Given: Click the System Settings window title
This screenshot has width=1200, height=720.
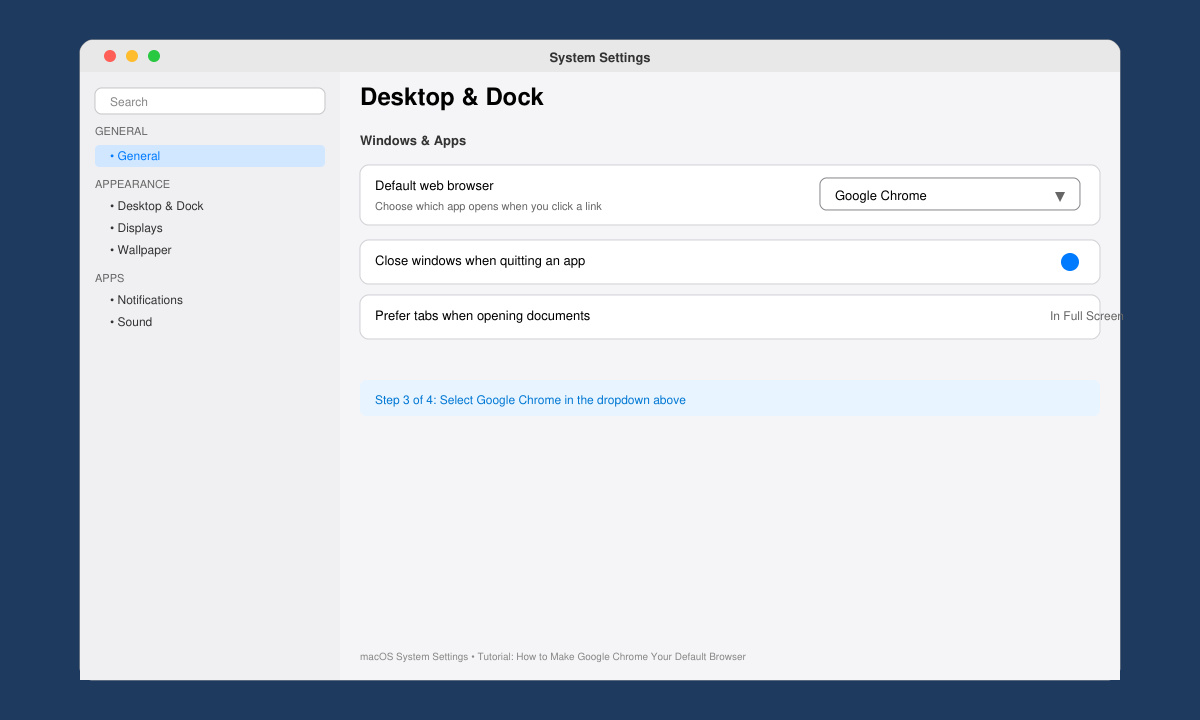Looking at the screenshot, I should click(x=600, y=58).
